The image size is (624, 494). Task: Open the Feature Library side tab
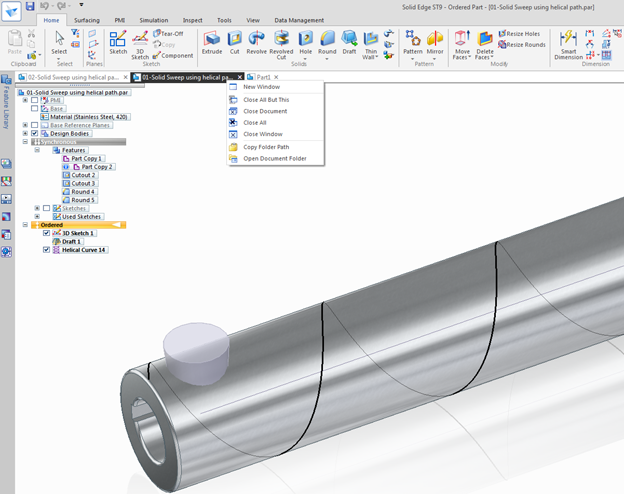[6, 102]
